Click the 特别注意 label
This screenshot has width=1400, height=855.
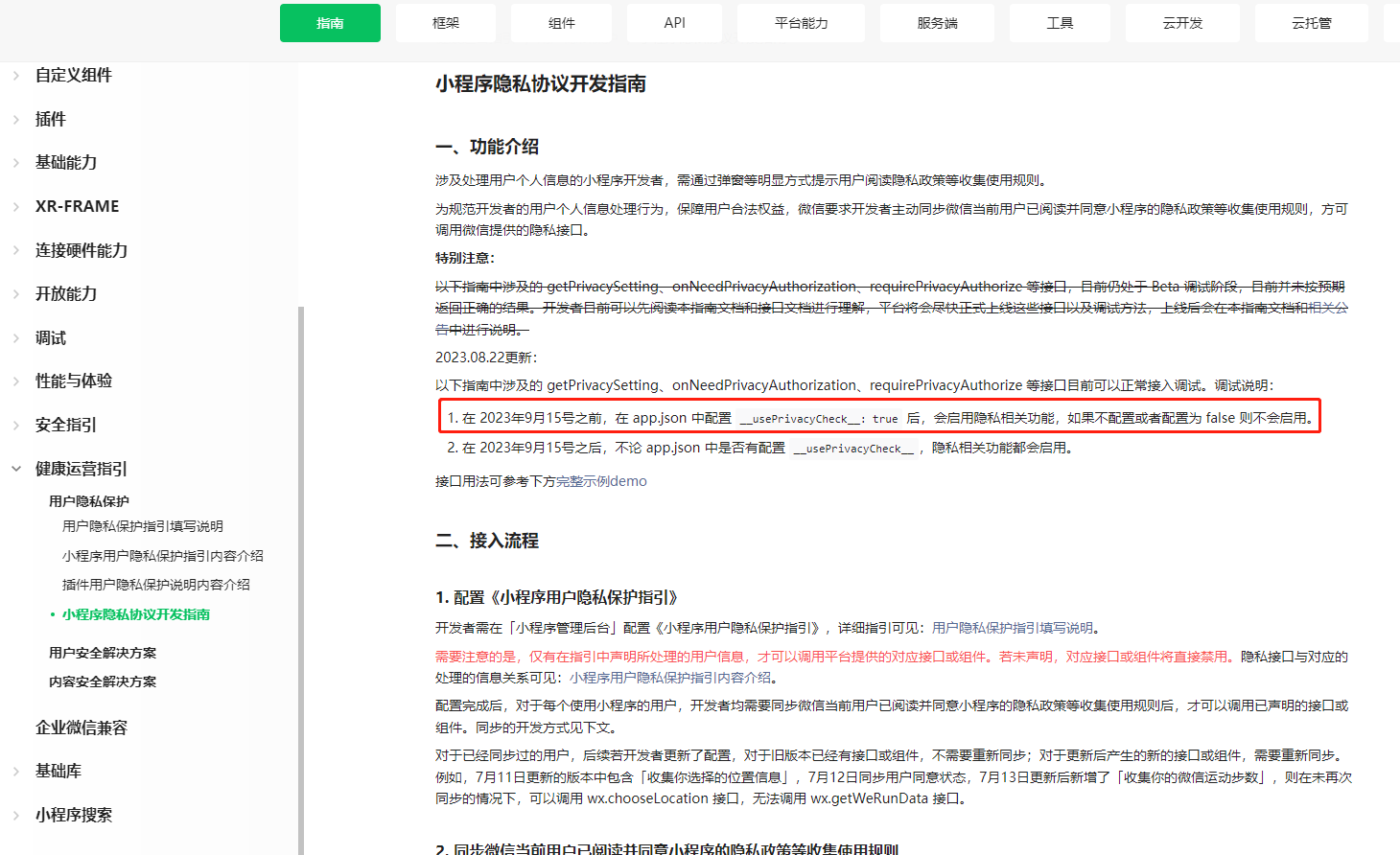[465, 258]
